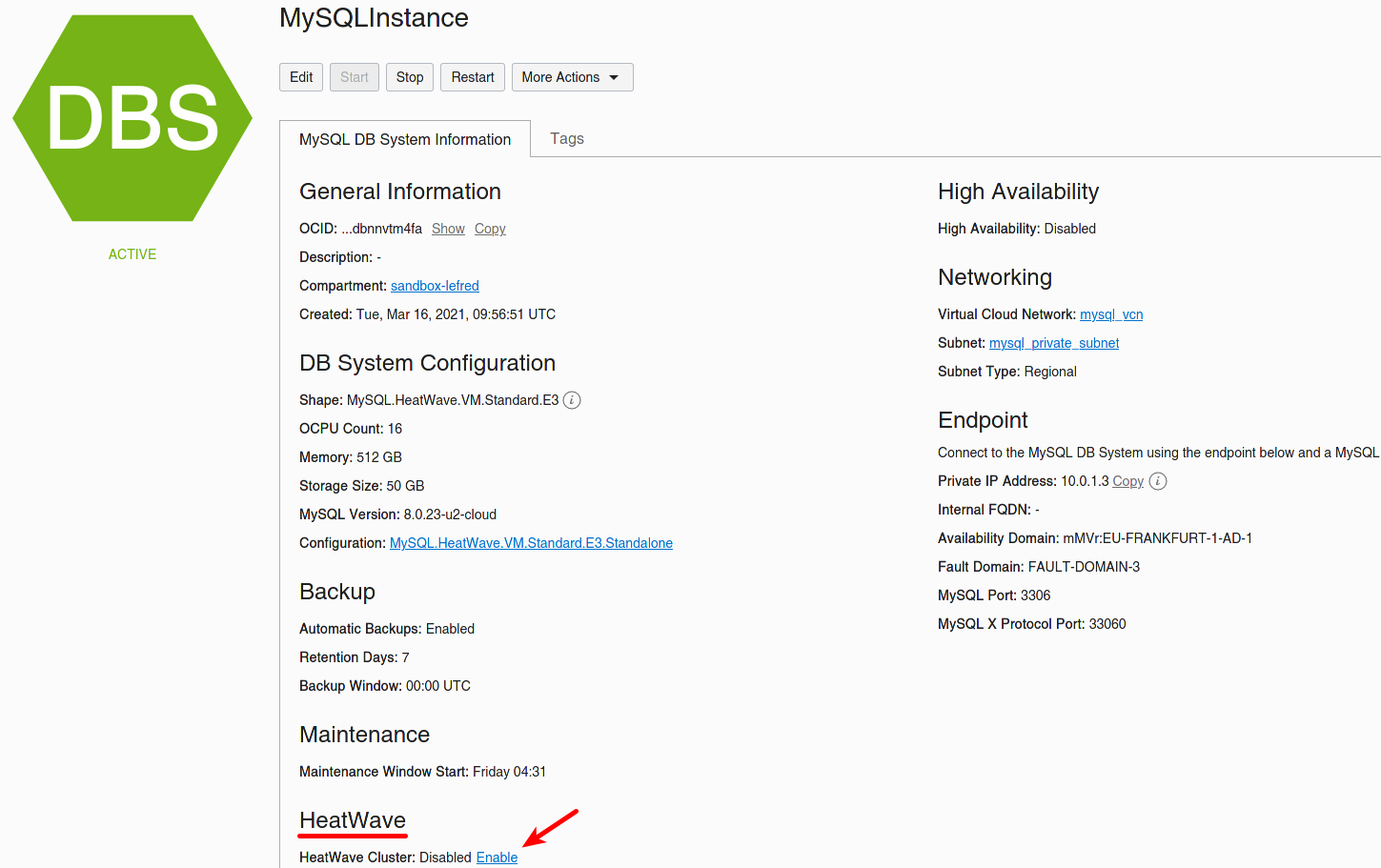1381x868 pixels.
Task: Click the green DBS hexagon icon
Action: pos(132,118)
